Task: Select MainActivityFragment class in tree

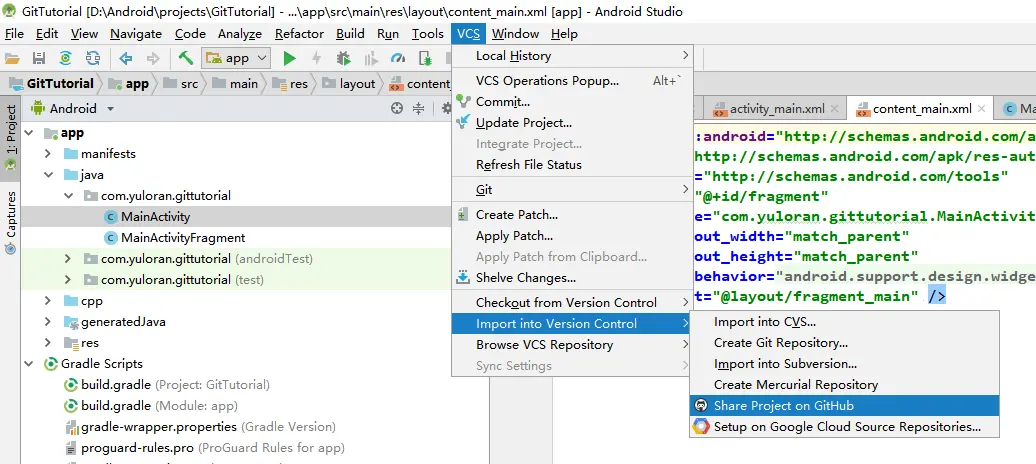Action: point(183,238)
